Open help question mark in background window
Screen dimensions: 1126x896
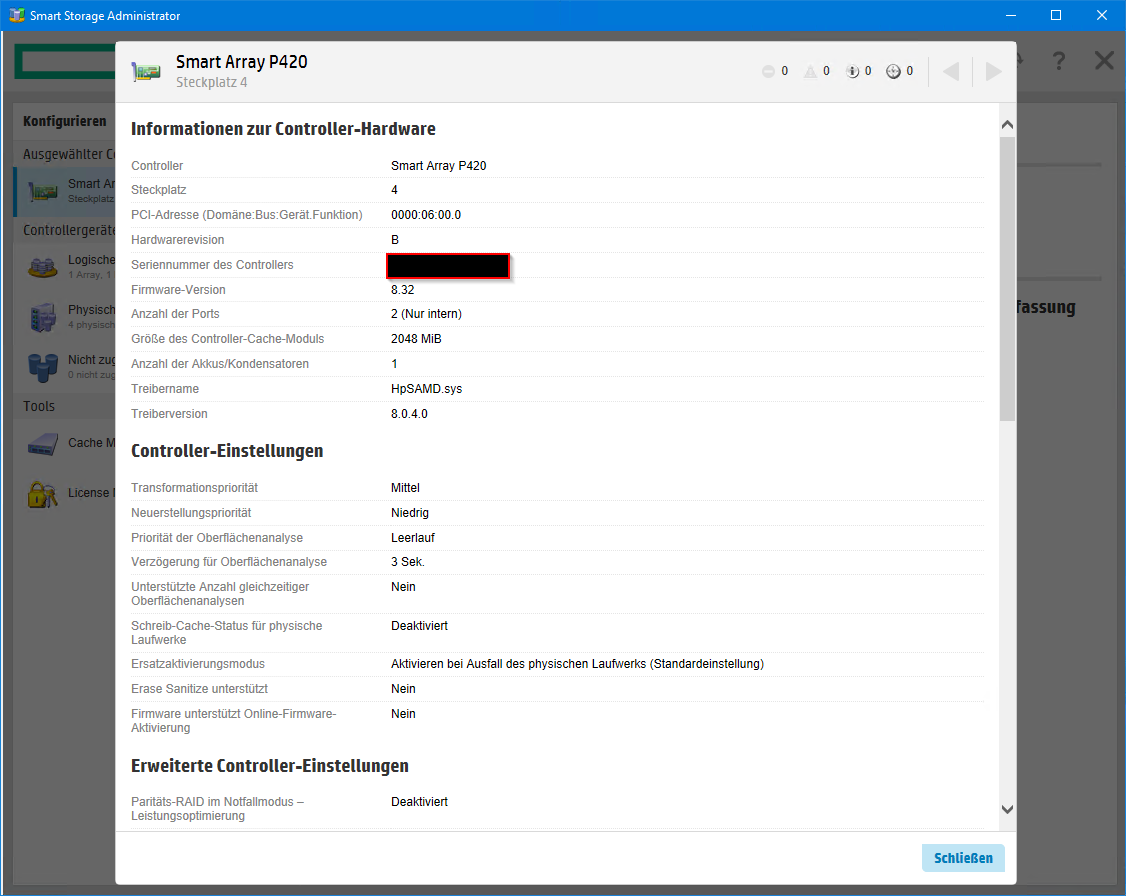click(x=1058, y=61)
